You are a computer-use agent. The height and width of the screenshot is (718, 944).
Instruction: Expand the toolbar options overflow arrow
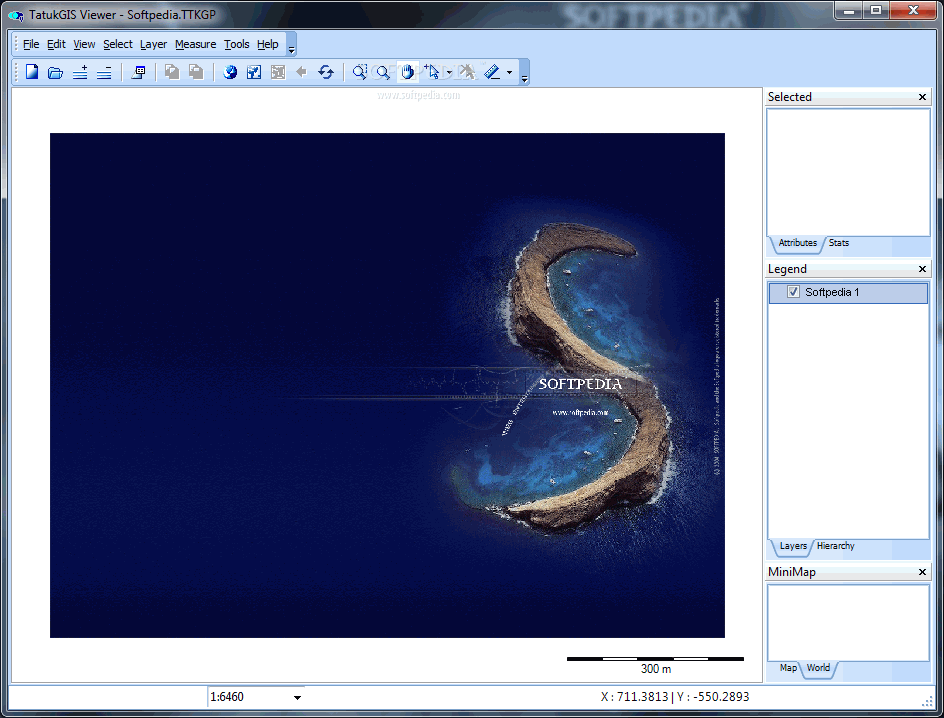(x=524, y=78)
